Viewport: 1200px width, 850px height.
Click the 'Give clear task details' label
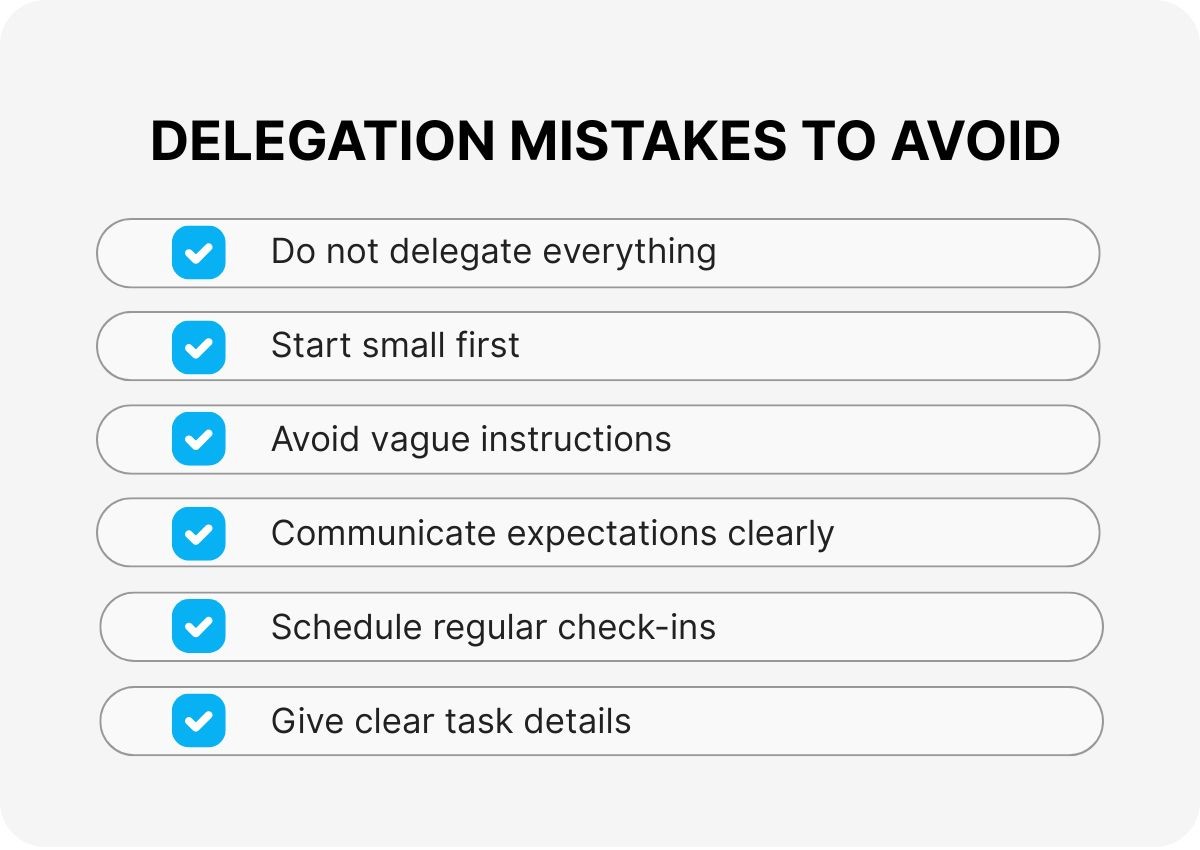tap(451, 721)
